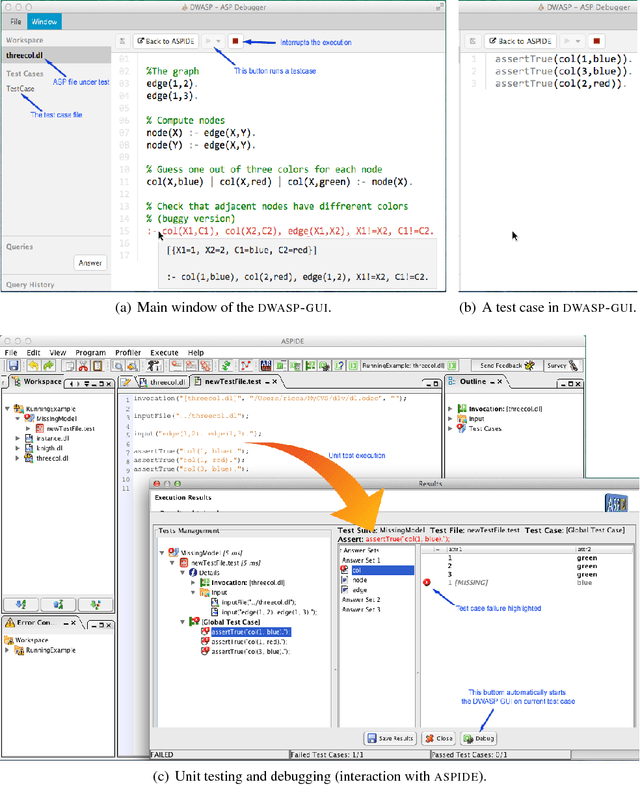640x807 pixels.
Task: Click the Save icon in ASPIDE toolbar
Action: click(13, 365)
